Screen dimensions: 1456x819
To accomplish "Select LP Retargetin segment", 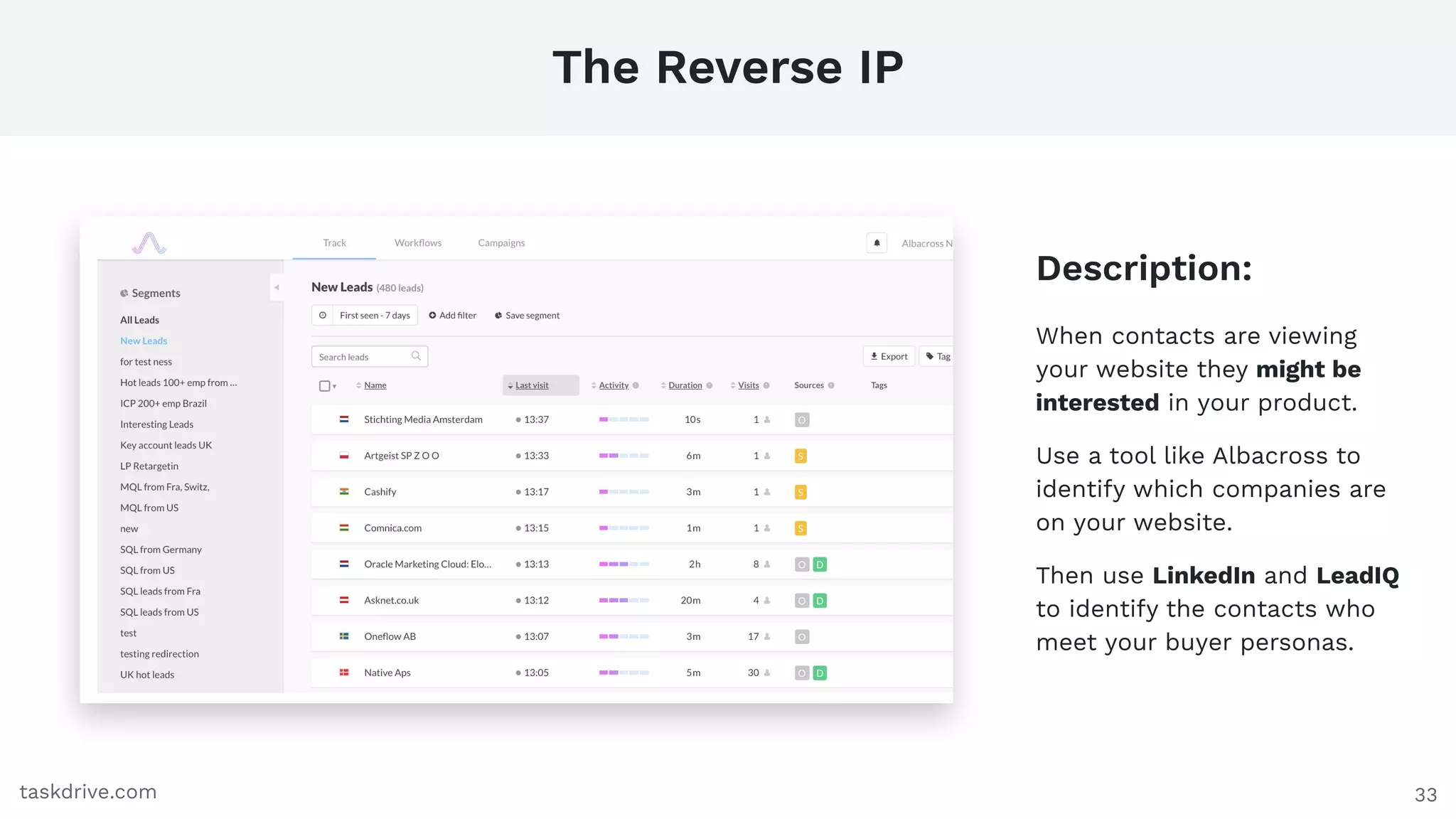I will (149, 466).
